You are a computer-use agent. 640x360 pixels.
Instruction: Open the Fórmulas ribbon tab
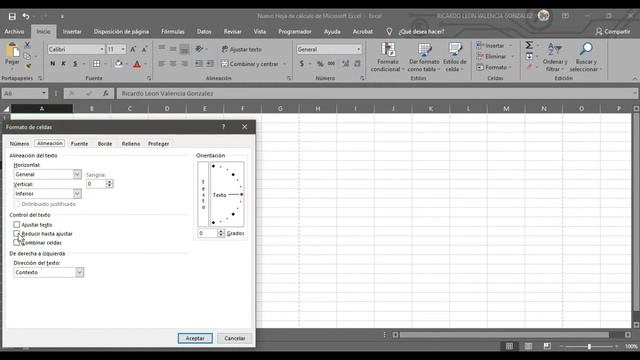[173, 31]
